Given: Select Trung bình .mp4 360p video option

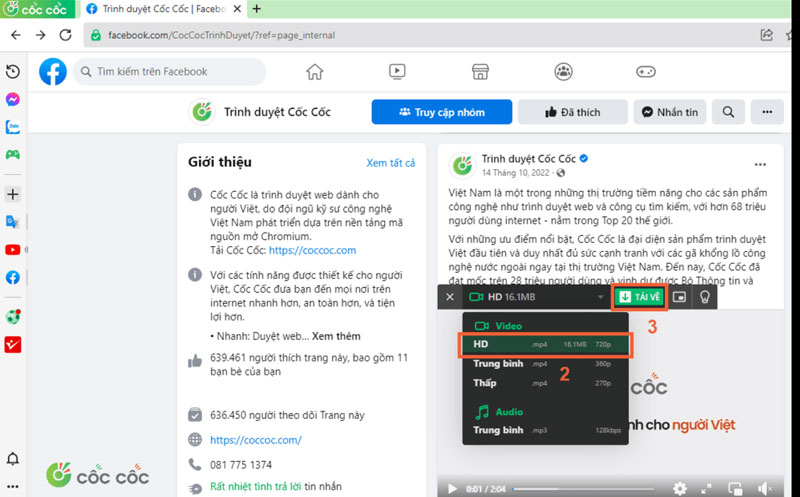Looking at the screenshot, I should (545, 364).
